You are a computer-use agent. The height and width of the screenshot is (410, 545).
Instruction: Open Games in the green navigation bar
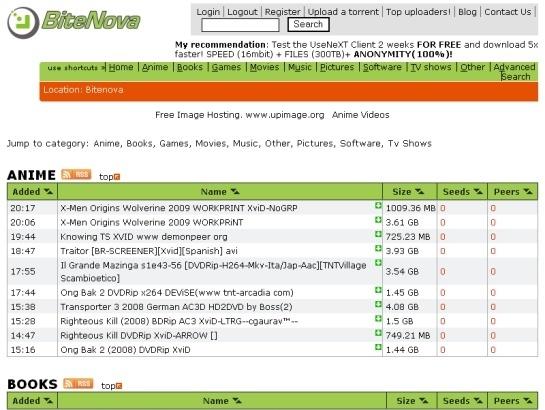(x=226, y=67)
